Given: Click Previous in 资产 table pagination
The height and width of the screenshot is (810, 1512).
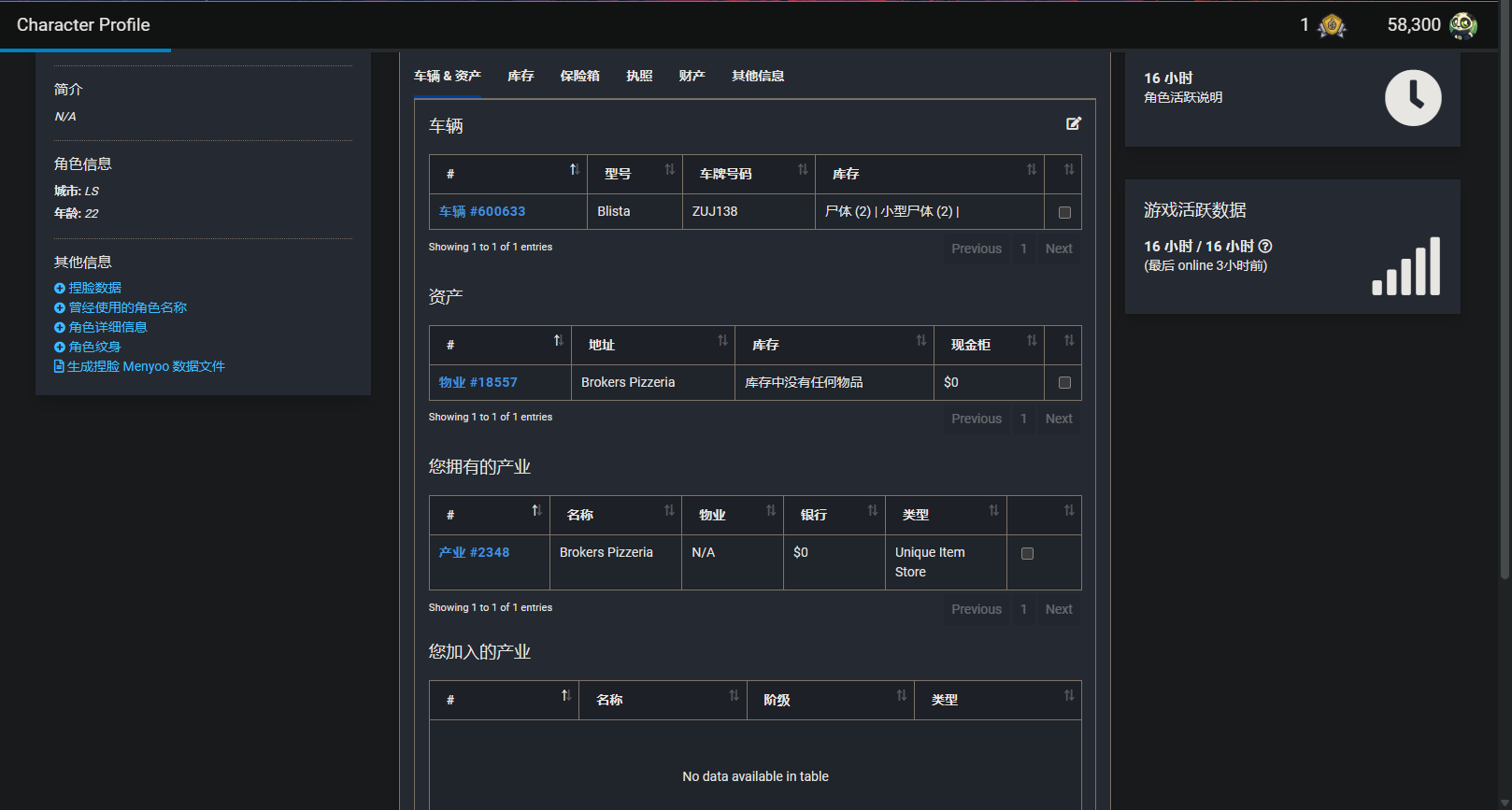Looking at the screenshot, I should [x=977, y=419].
